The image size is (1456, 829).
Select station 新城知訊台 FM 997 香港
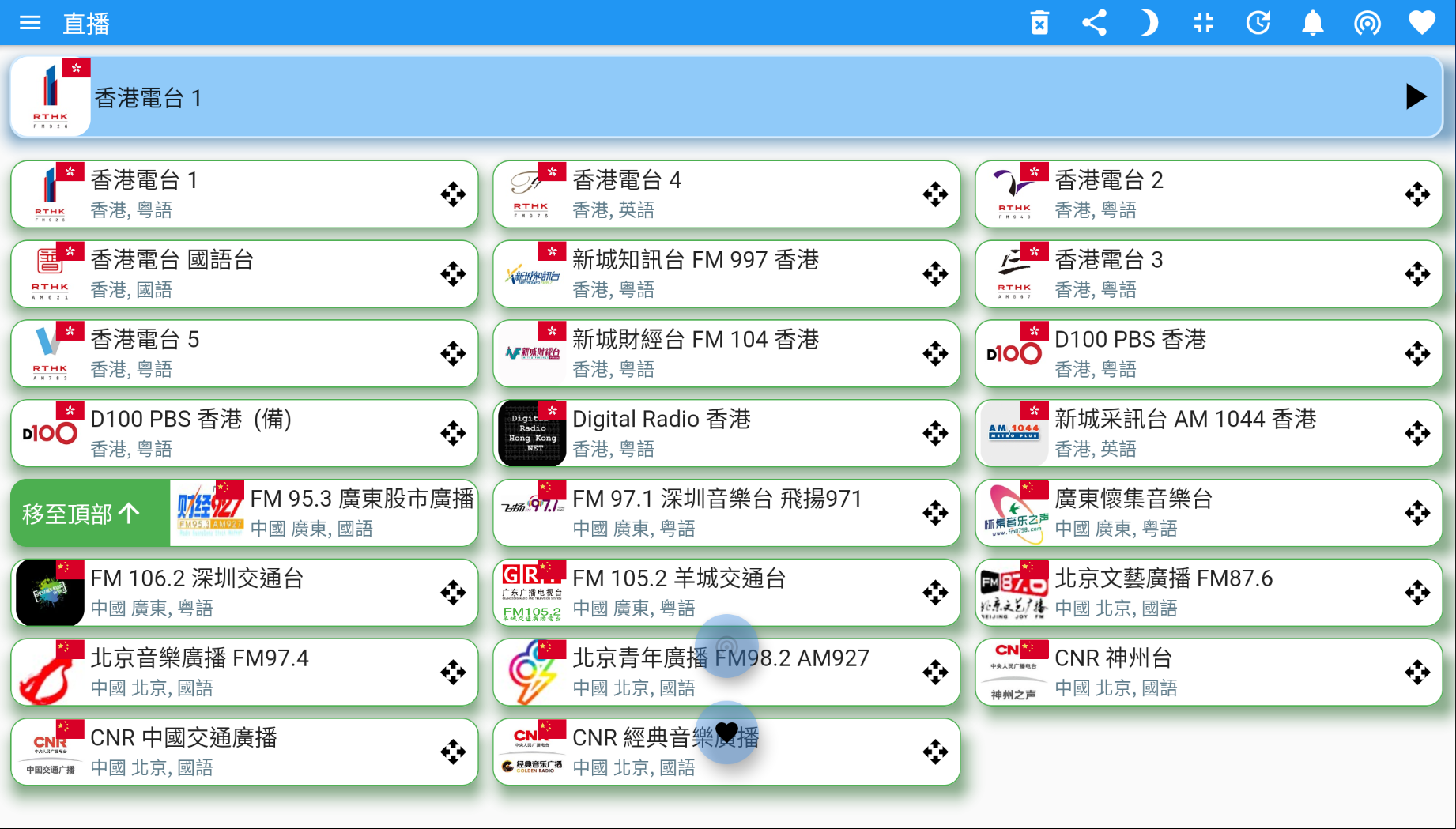pos(726,274)
